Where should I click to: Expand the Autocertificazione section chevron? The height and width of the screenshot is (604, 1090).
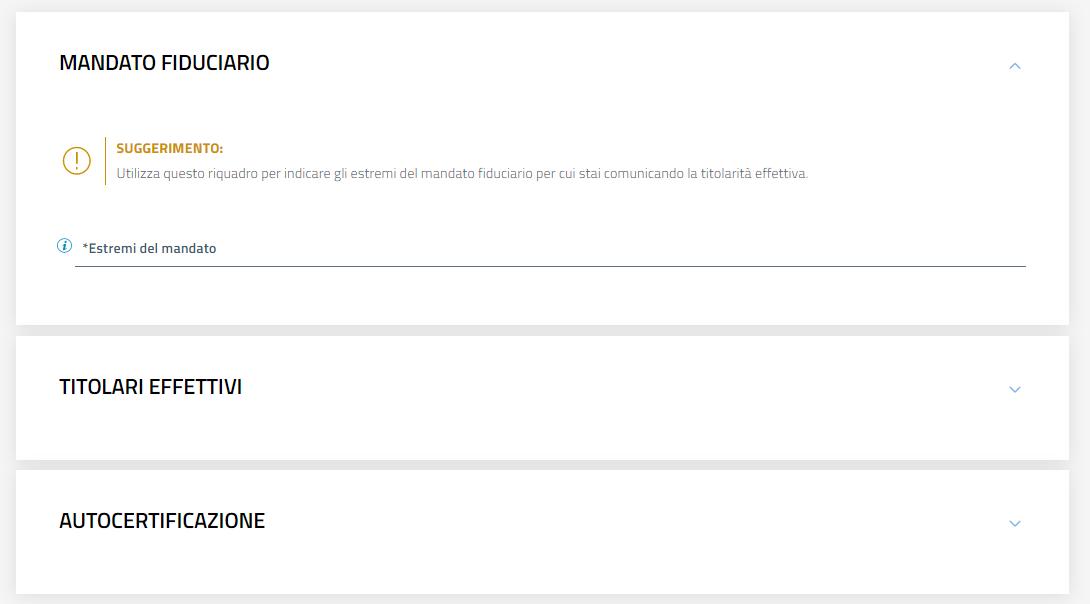pos(1015,523)
